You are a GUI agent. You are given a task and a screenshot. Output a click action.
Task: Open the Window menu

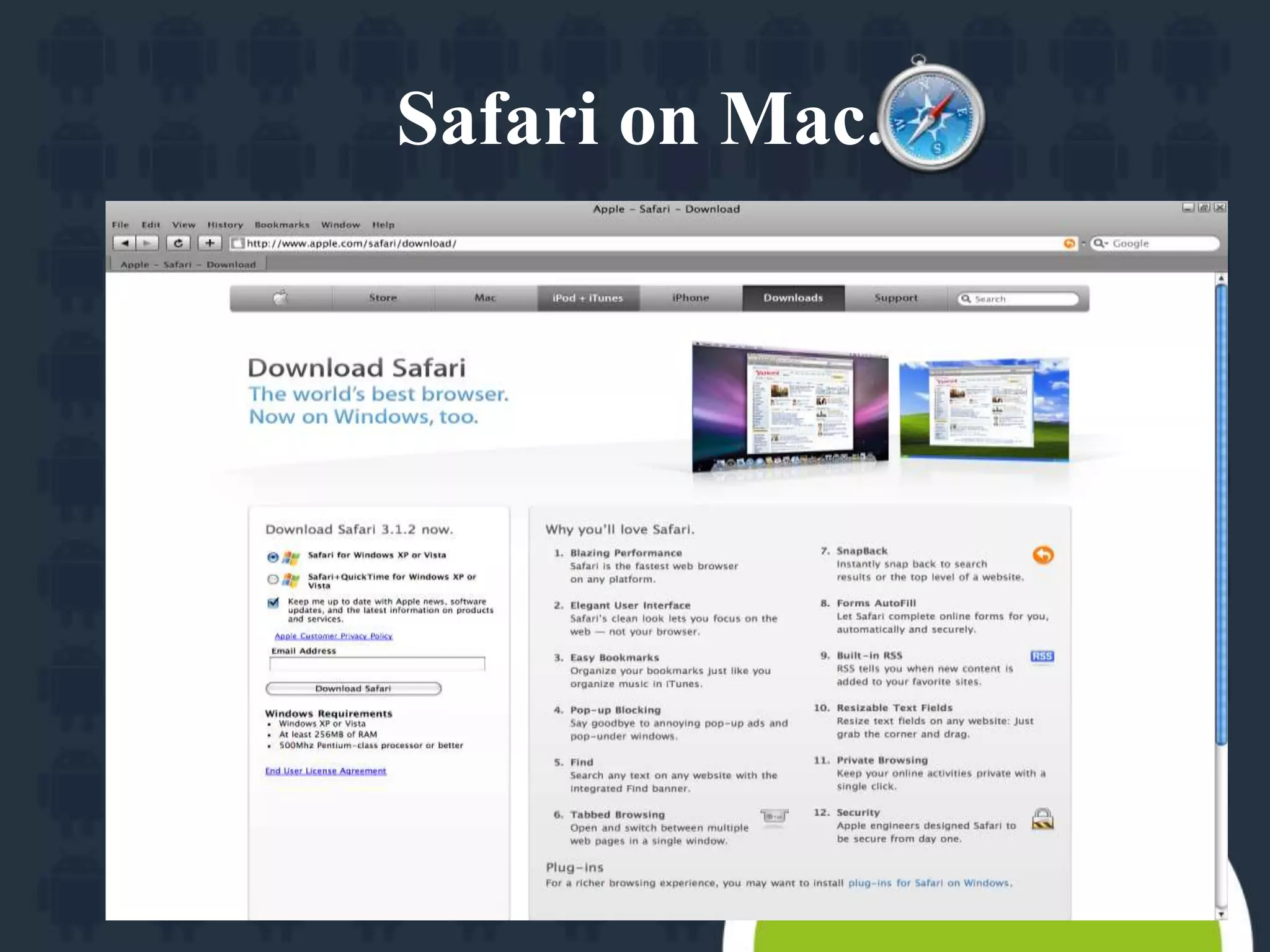pyautogui.click(x=340, y=225)
